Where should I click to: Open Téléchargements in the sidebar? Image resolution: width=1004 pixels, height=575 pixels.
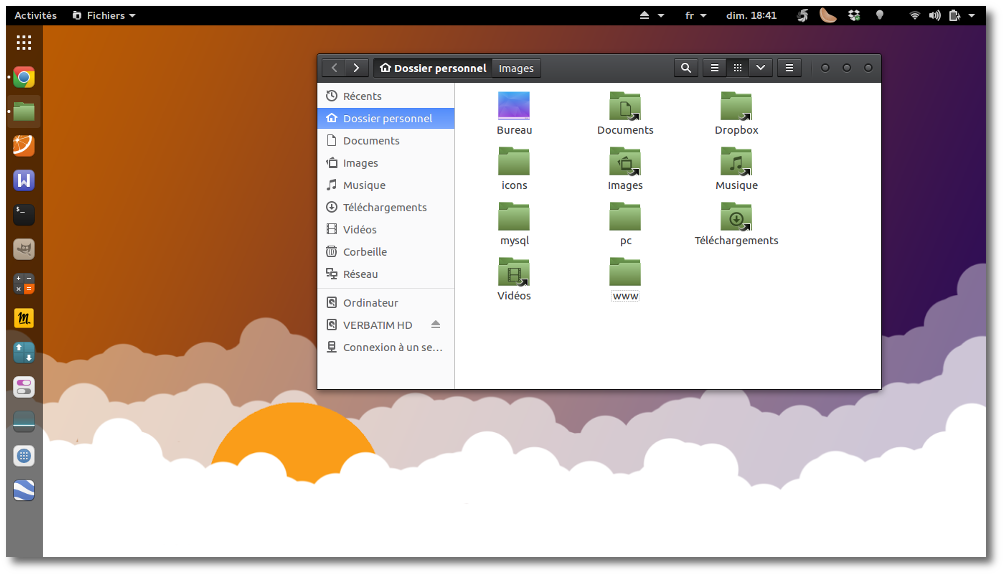pos(385,207)
